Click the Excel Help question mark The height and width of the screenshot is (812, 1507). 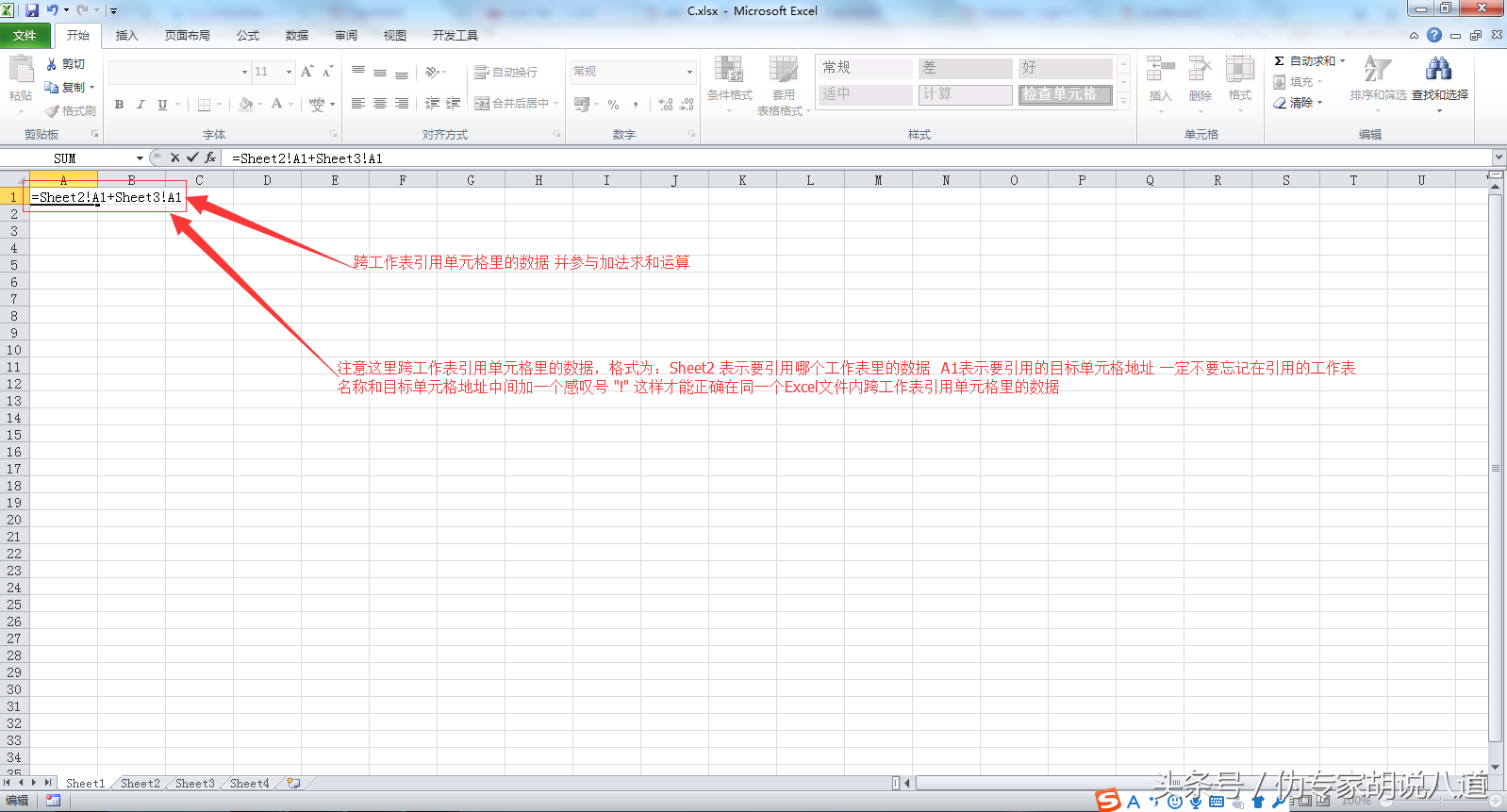1434,35
